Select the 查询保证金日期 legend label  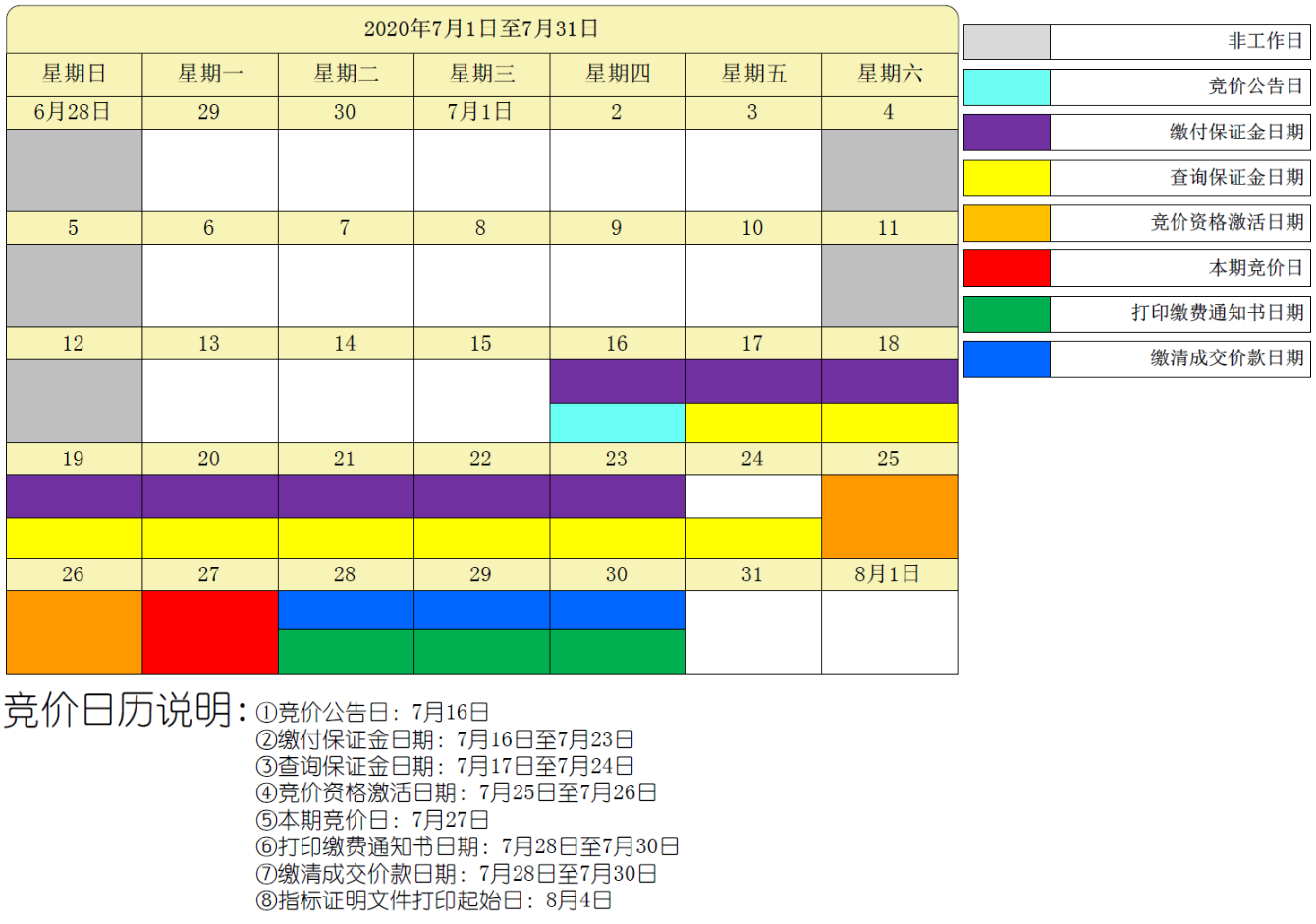(1236, 177)
